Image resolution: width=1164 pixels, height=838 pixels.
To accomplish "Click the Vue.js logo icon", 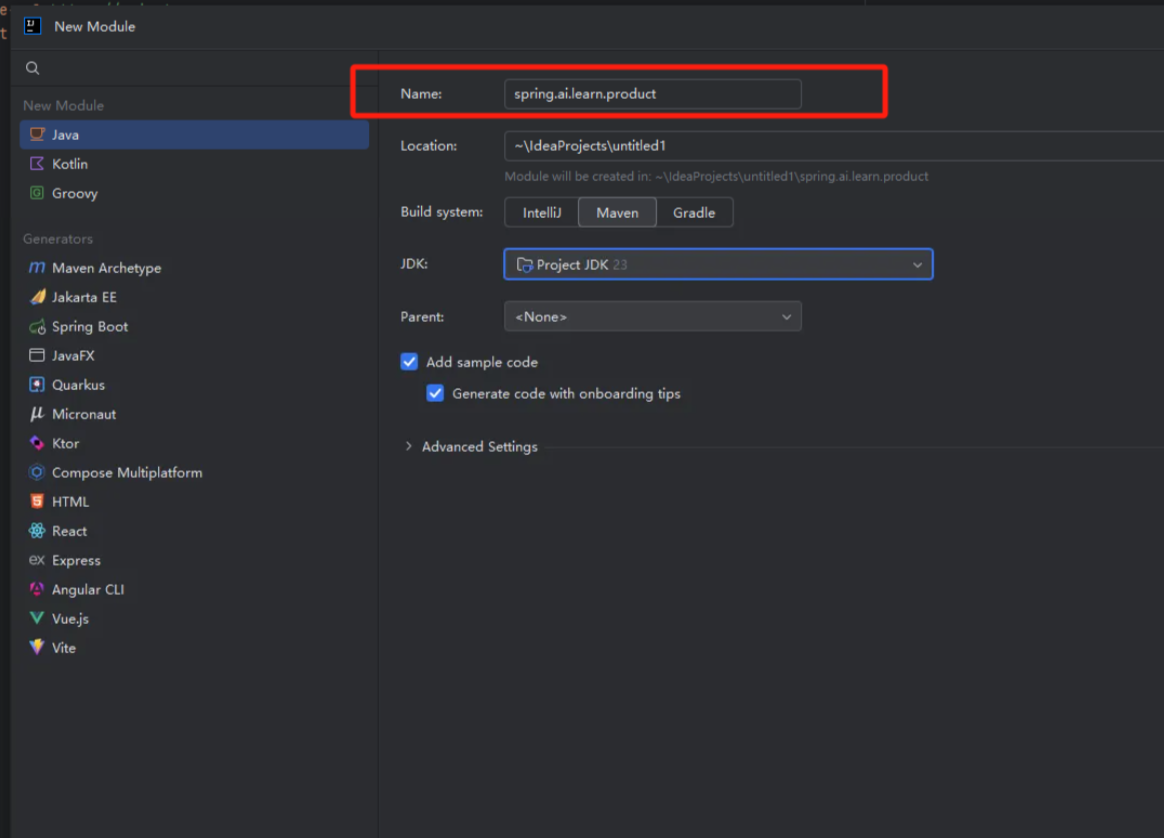I will click(36, 618).
